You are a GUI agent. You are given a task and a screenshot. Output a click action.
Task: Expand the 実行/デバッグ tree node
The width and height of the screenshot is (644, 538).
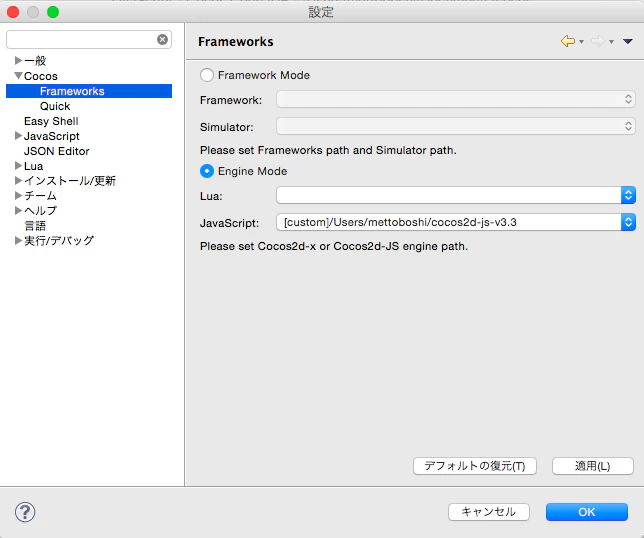click(18, 241)
